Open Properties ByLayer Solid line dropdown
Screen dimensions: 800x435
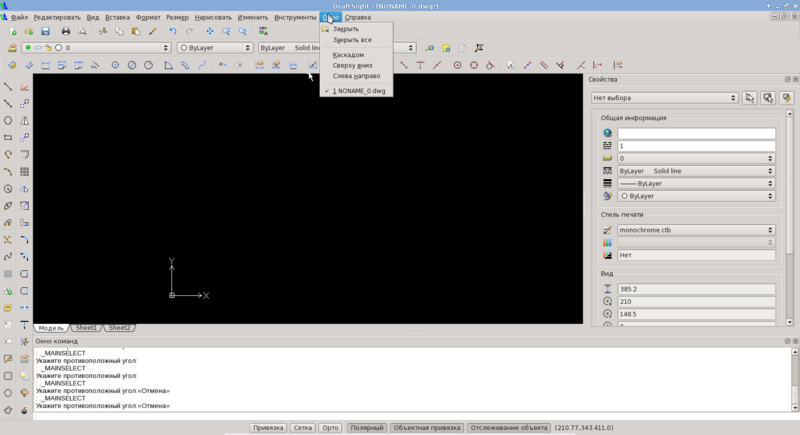(x=696, y=171)
